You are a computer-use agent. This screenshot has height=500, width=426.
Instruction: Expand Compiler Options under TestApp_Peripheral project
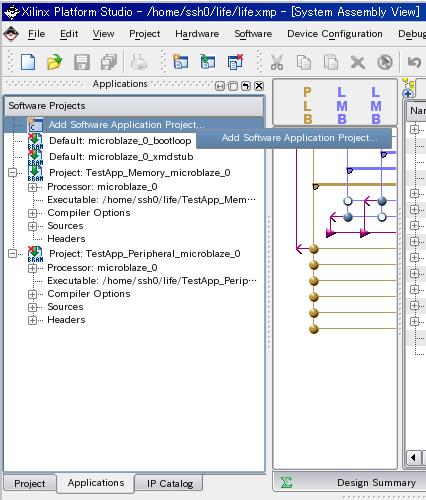point(32,294)
